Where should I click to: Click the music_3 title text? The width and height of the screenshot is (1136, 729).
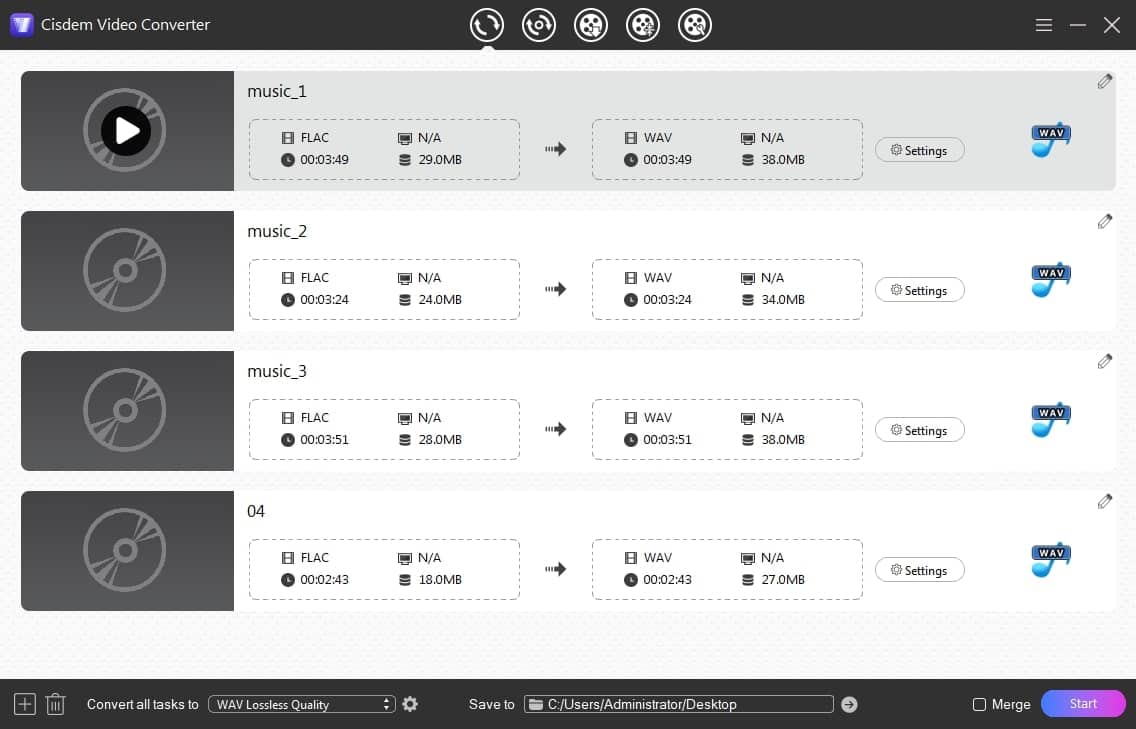[277, 371]
